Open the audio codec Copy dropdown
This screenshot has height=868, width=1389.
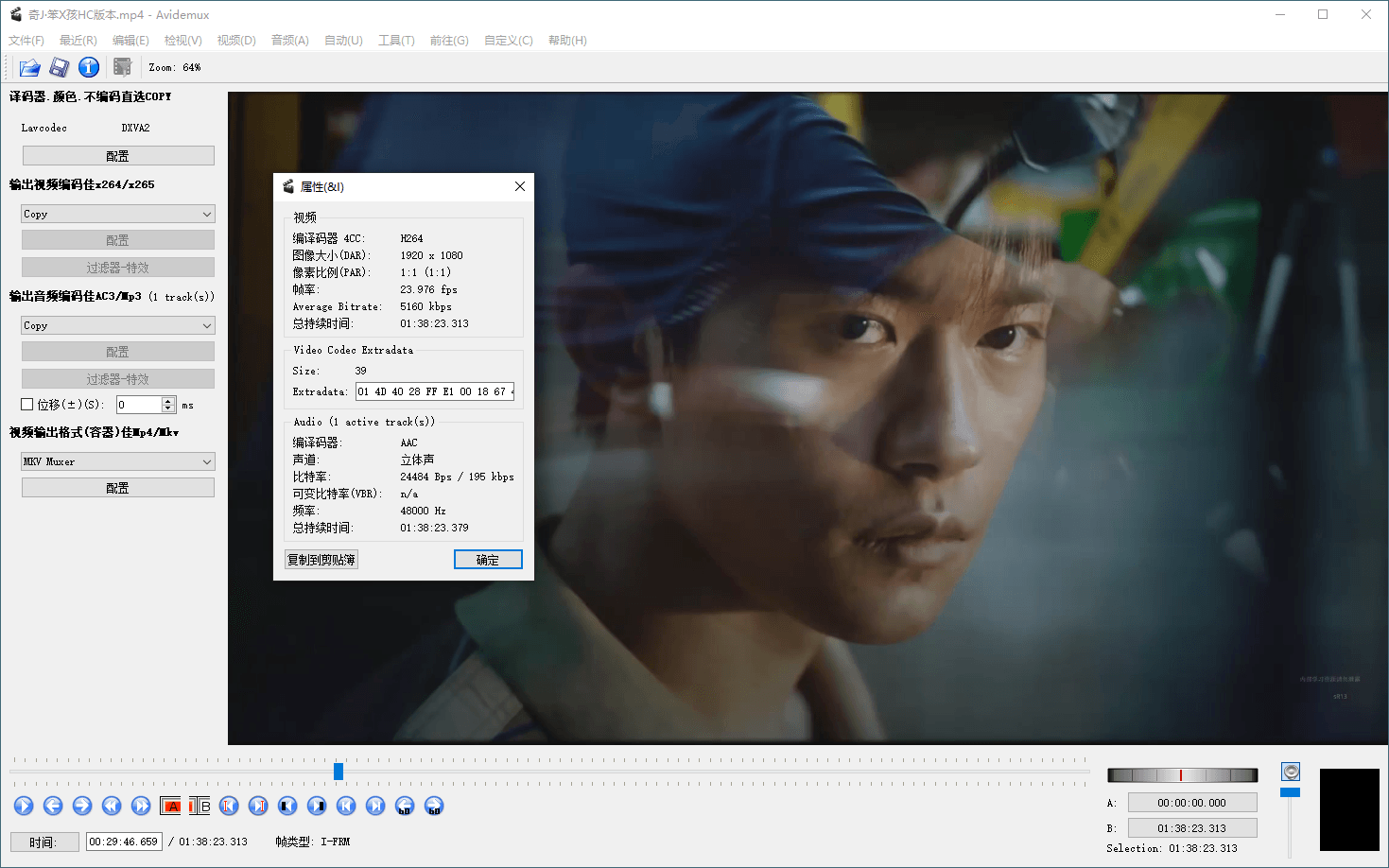[x=117, y=324]
